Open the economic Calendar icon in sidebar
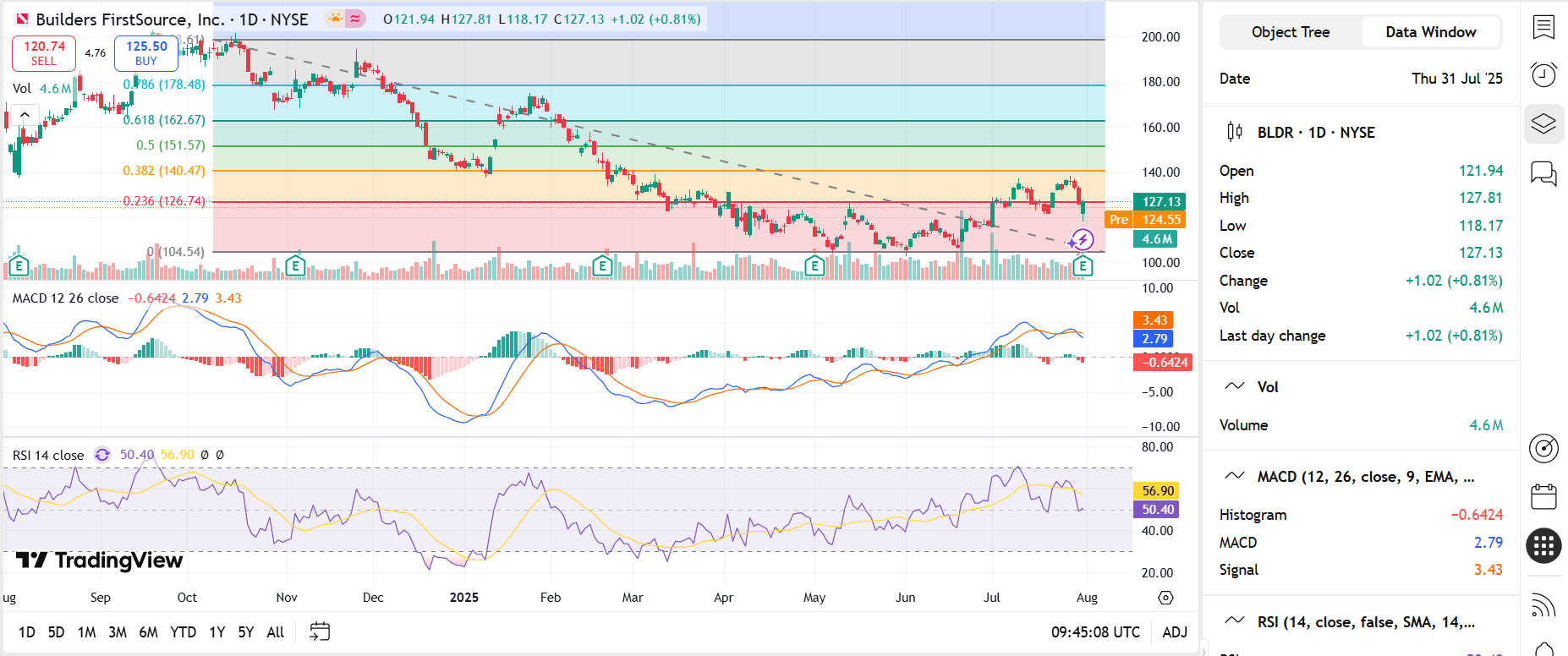 (1543, 496)
